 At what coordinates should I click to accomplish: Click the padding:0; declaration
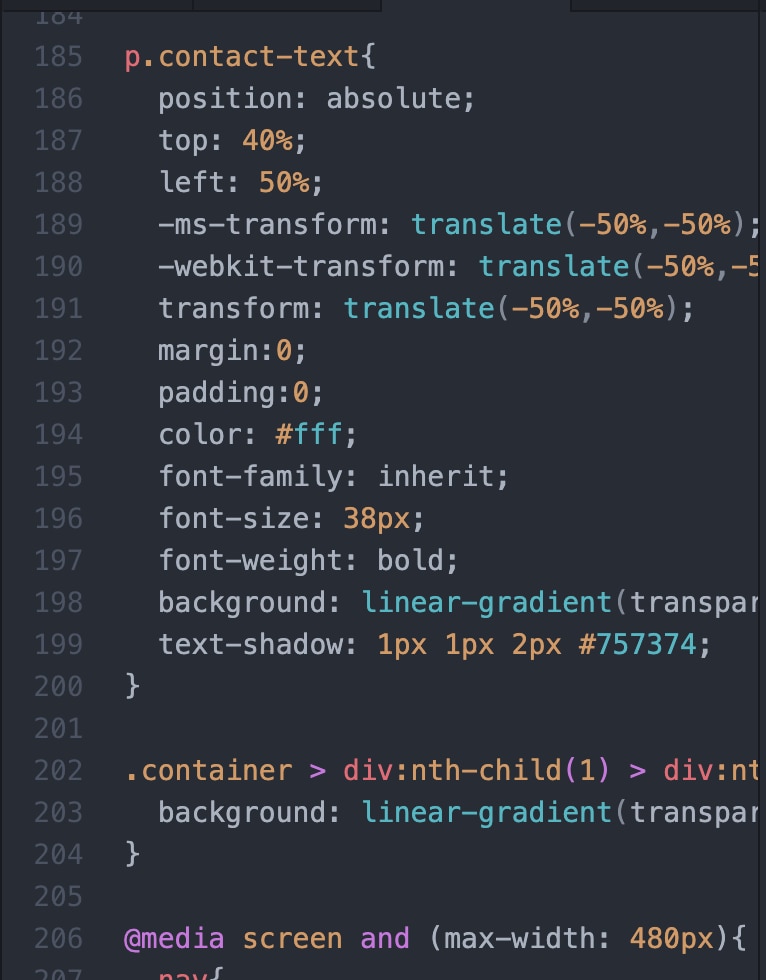[x=241, y=392]
